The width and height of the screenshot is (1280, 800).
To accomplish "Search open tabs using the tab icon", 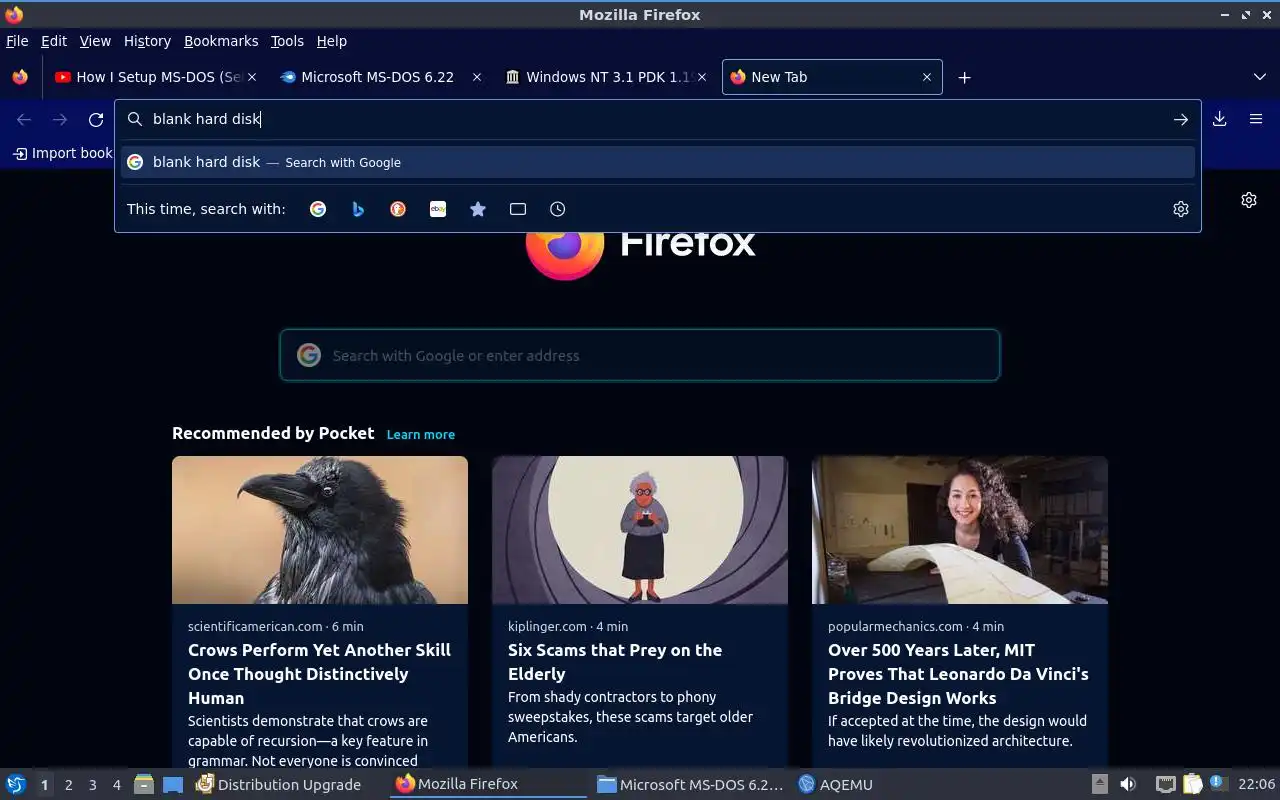I will (518, 209).
